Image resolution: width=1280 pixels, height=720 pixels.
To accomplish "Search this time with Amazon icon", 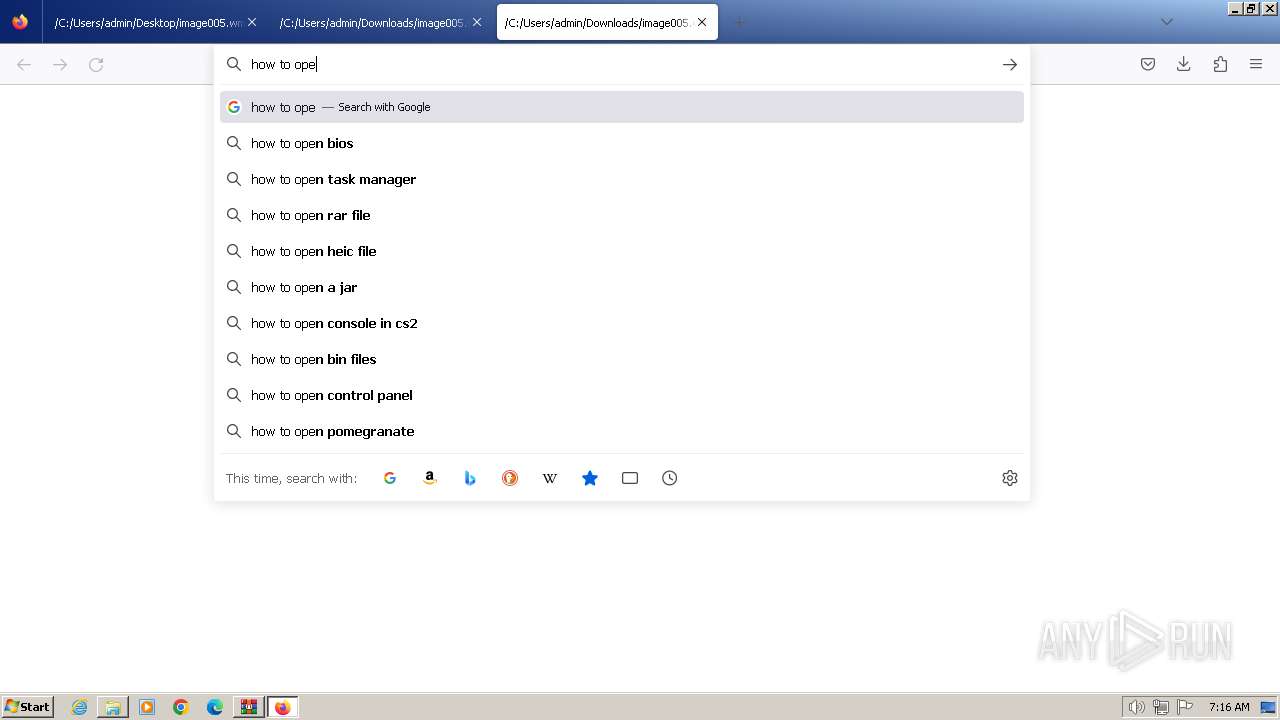I will [430, 478].
